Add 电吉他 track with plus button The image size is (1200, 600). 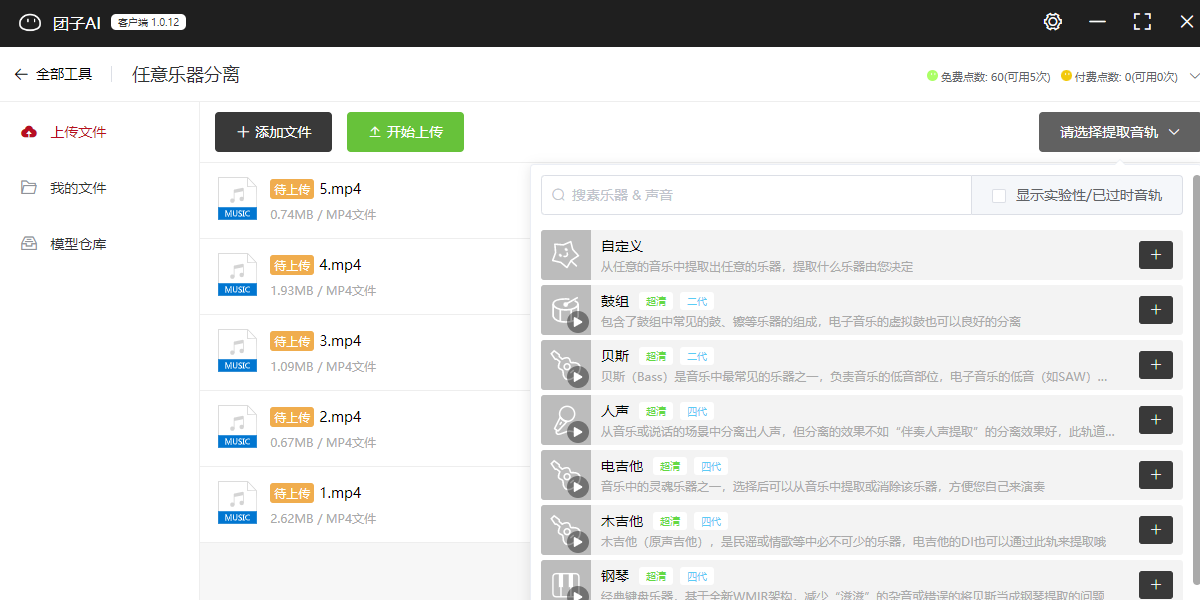click(1156, 475)
